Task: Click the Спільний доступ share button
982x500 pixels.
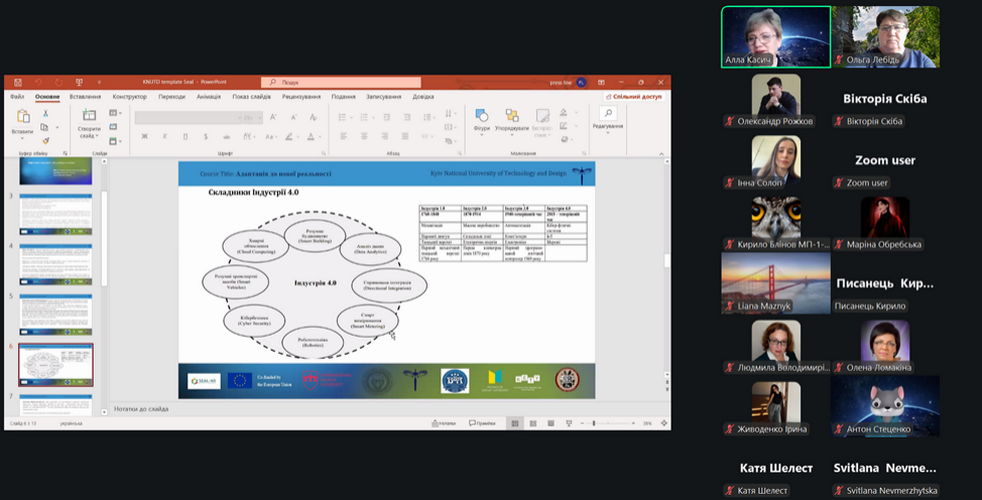Action: pos(634,97)
